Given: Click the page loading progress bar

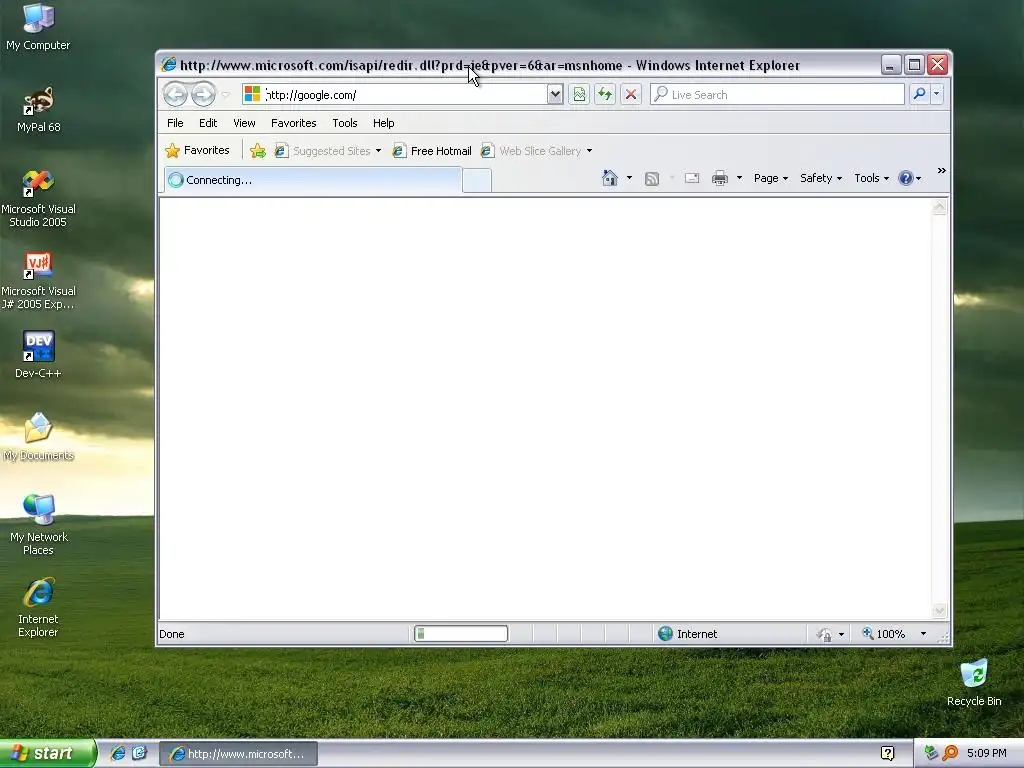Looking at the screenshot, I should 461,633.
